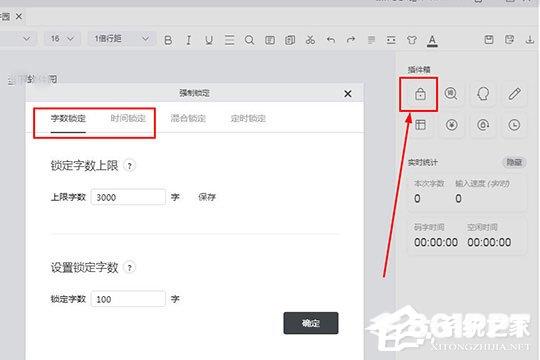Click the copy pages icon beside the scissors
Viewport: 540px width, 360px height.
(x=290, y=40)
